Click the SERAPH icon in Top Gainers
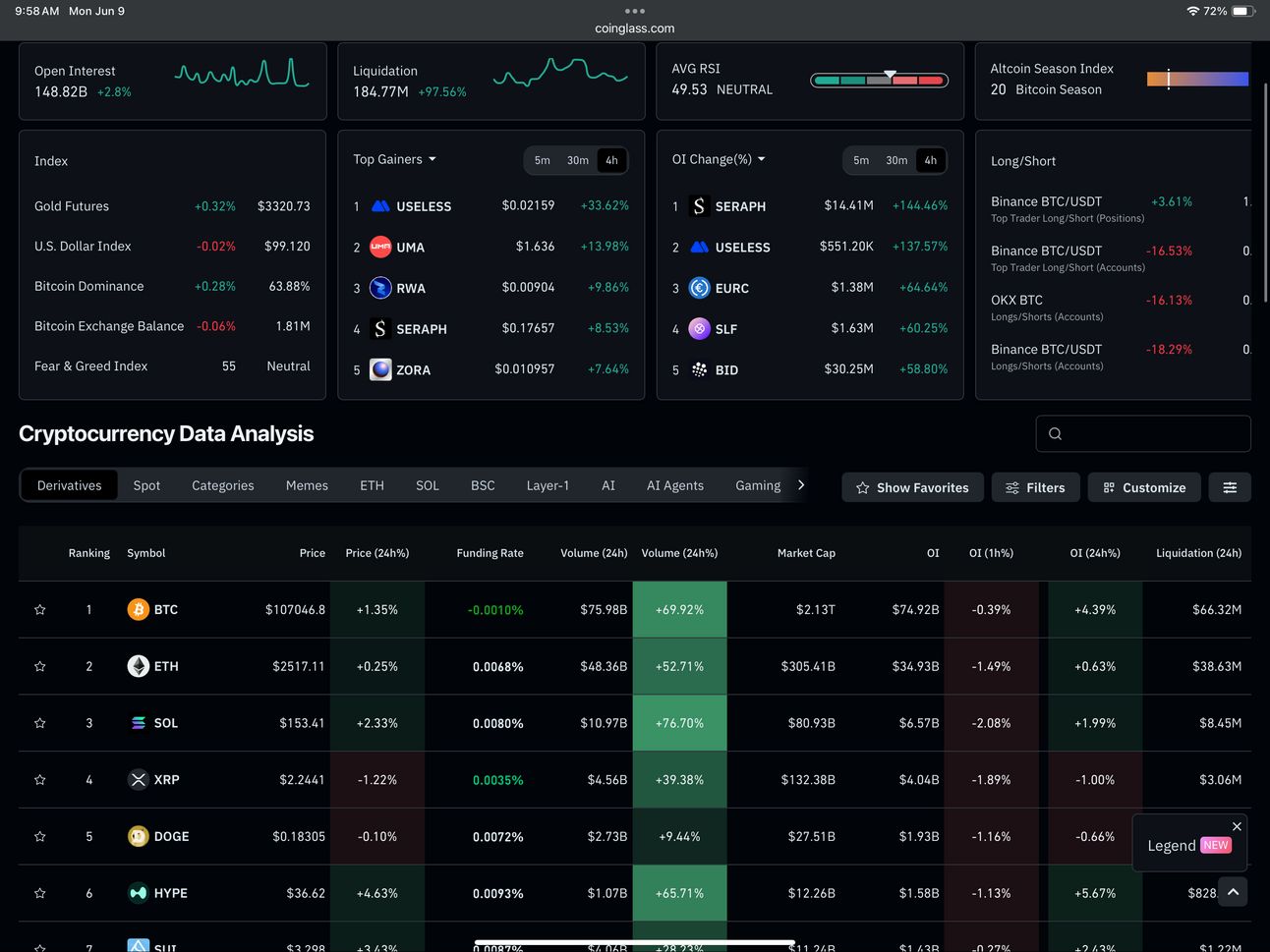Viewport: 1270px width, 952px height. point(380,329)
